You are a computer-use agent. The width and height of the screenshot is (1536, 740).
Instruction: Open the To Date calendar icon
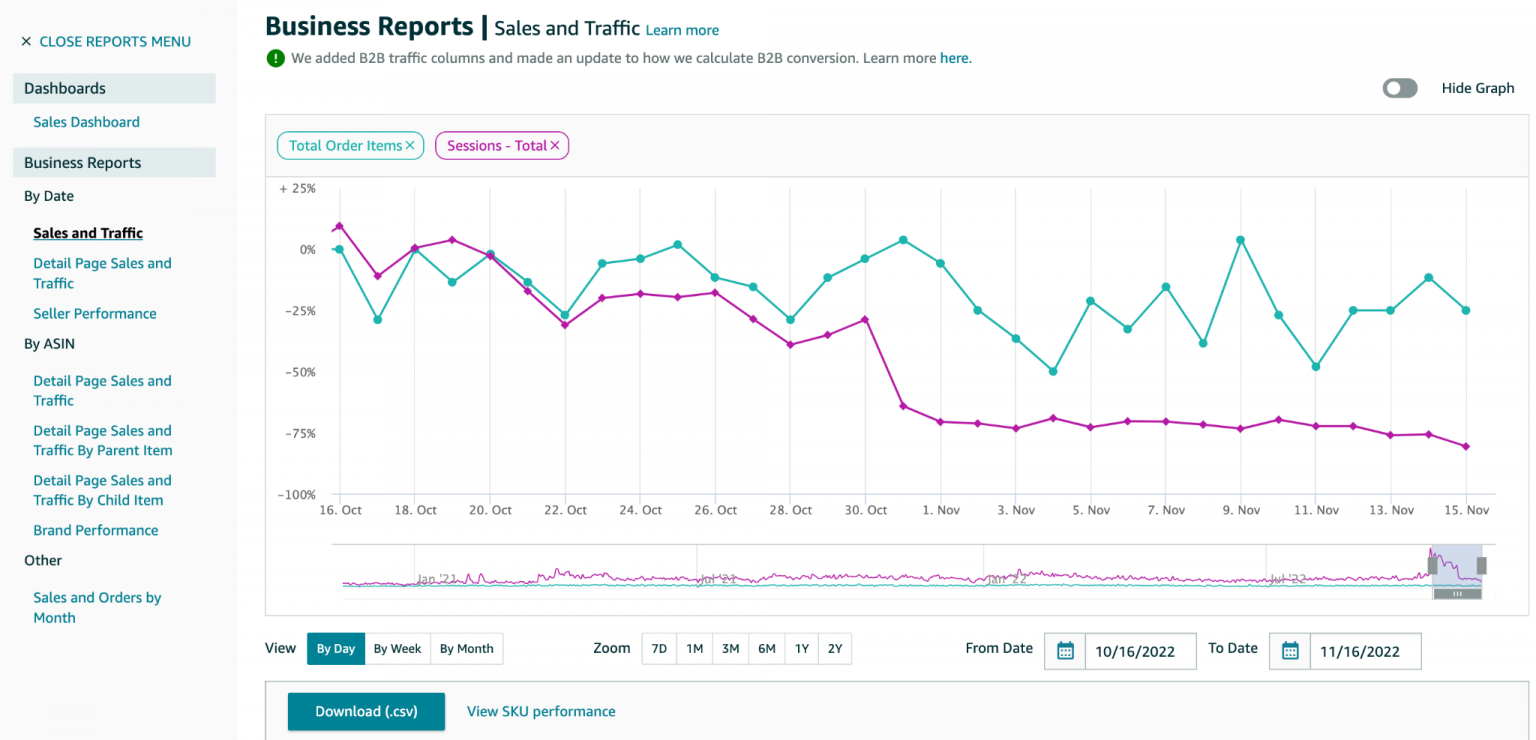click(1290, 651)
